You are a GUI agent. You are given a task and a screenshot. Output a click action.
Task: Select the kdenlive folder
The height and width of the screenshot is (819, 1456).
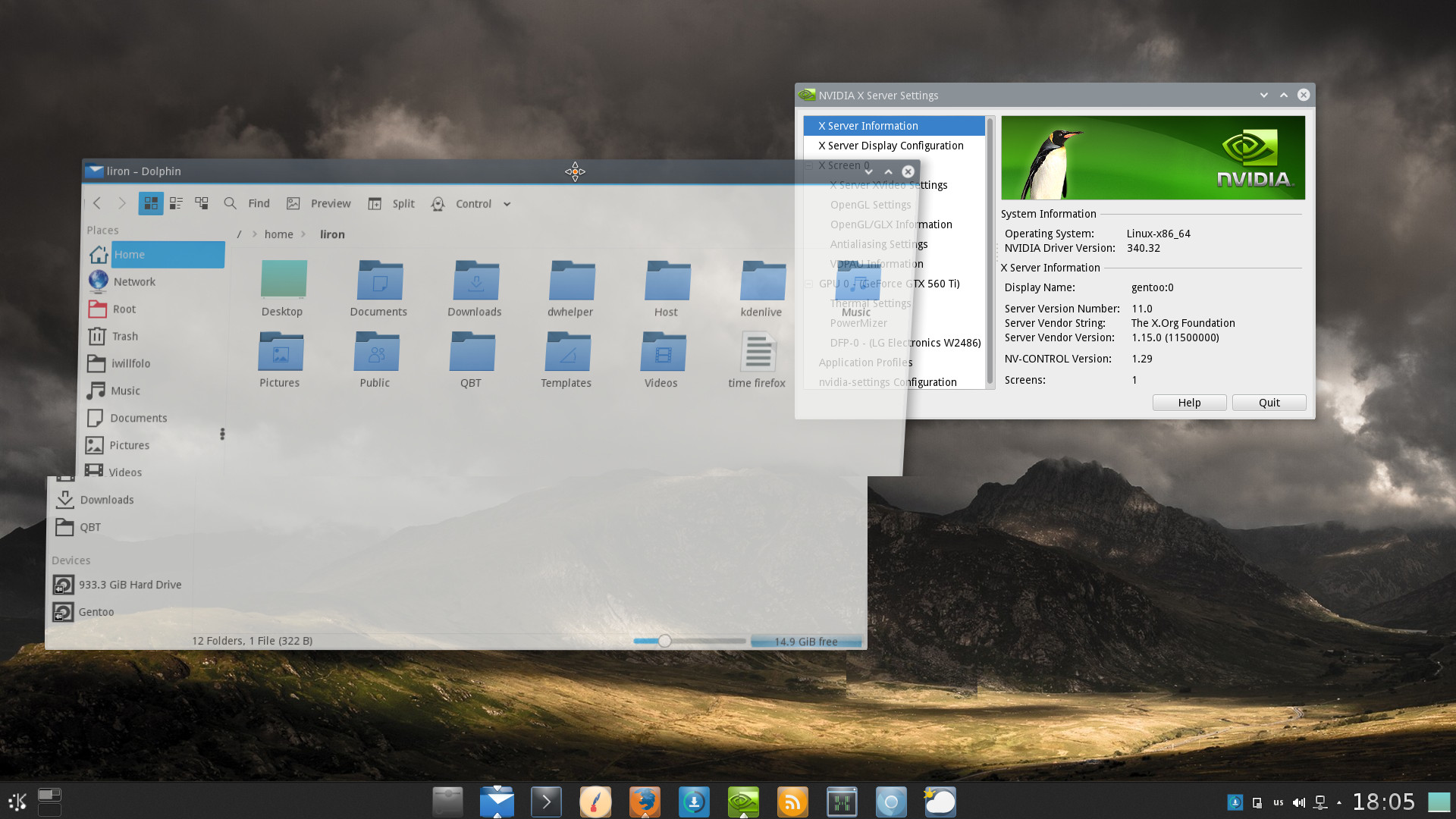pyautogui.click(x=762, y=288)
